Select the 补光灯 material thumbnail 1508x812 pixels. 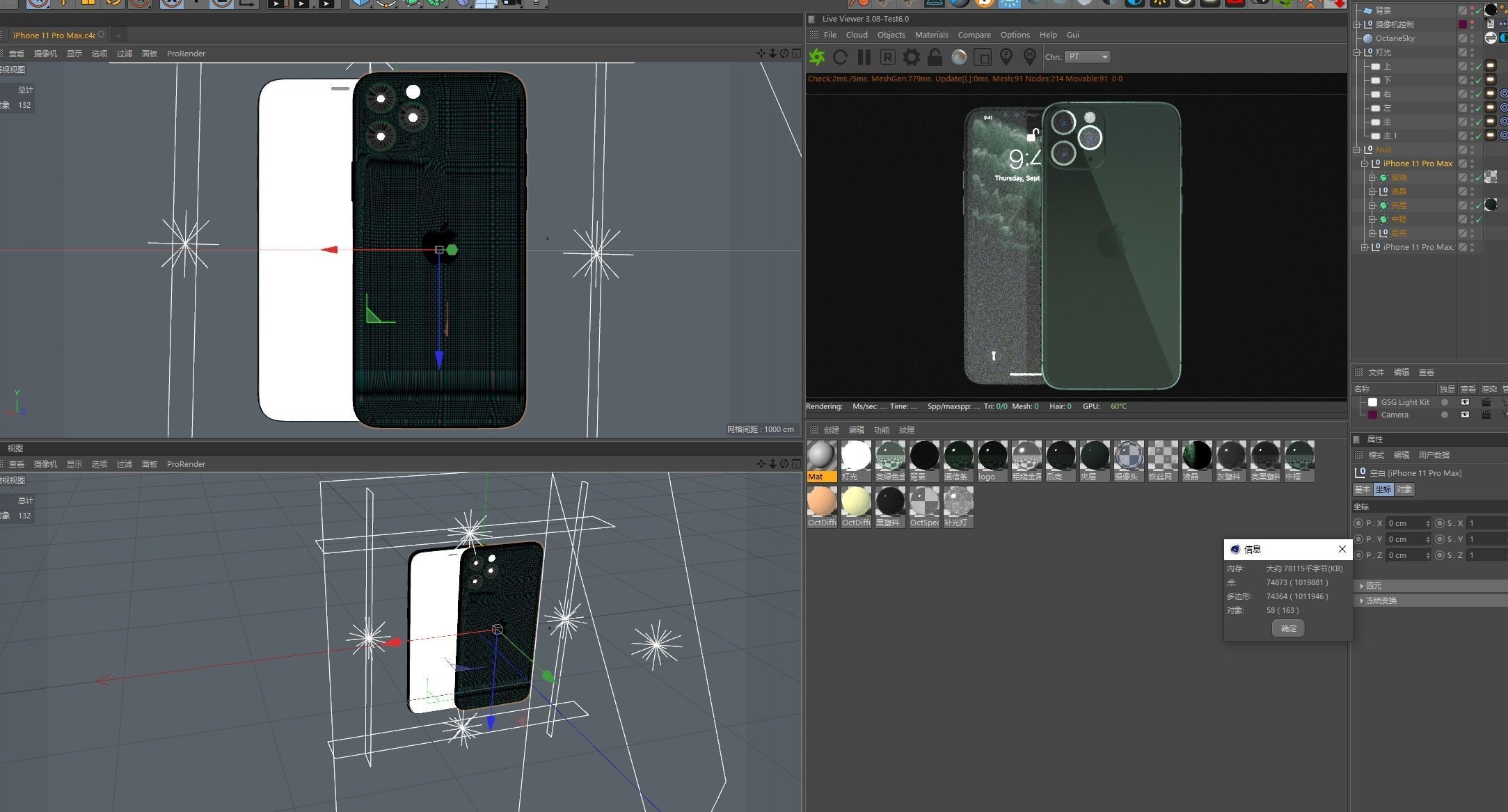(x=958, y=507)
